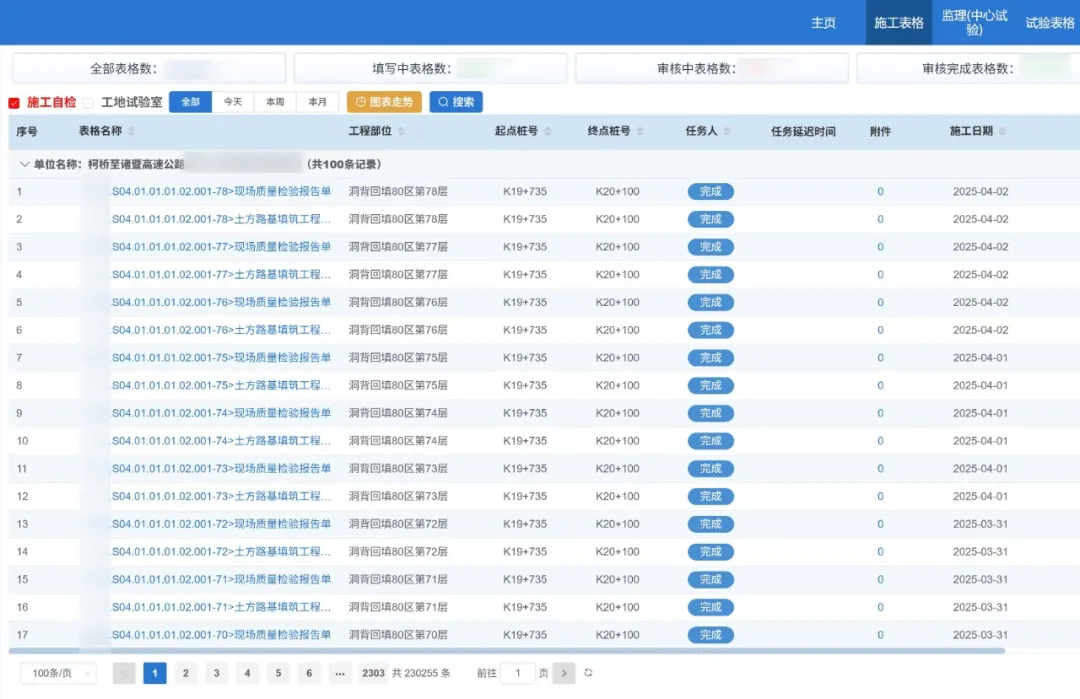Select the 全部 time filter
1080x699 pixels.
click(x=190, y=102)
